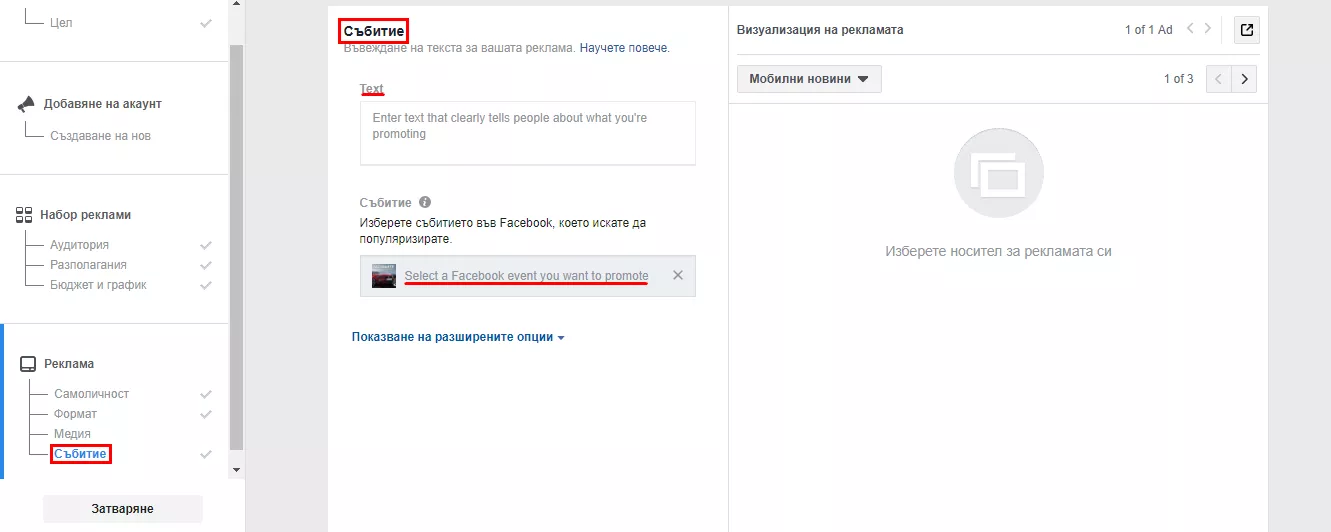The height and width of the screenshot is (532, 1331).
Task: Open Създаване на нов in sidebar
Action: (100, 136)
